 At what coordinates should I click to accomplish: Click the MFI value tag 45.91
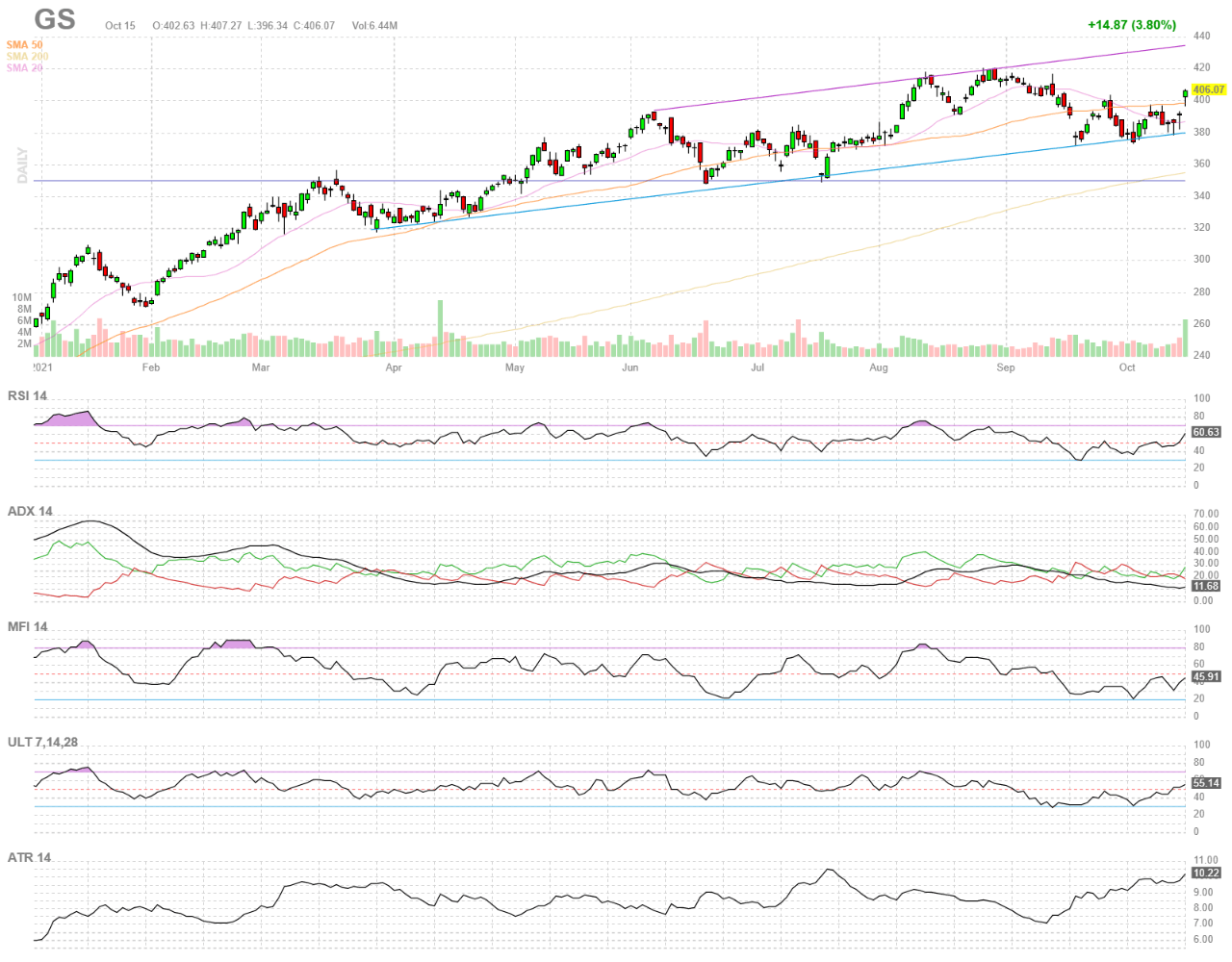[x=1206, y=676]
